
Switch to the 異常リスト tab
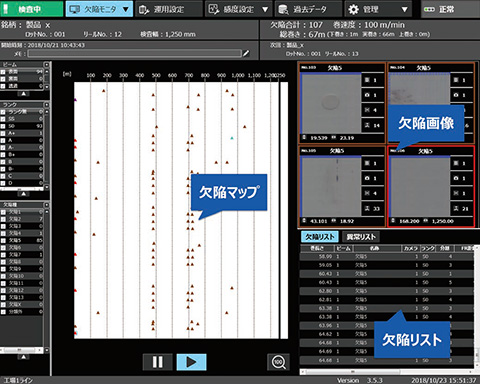361,237
